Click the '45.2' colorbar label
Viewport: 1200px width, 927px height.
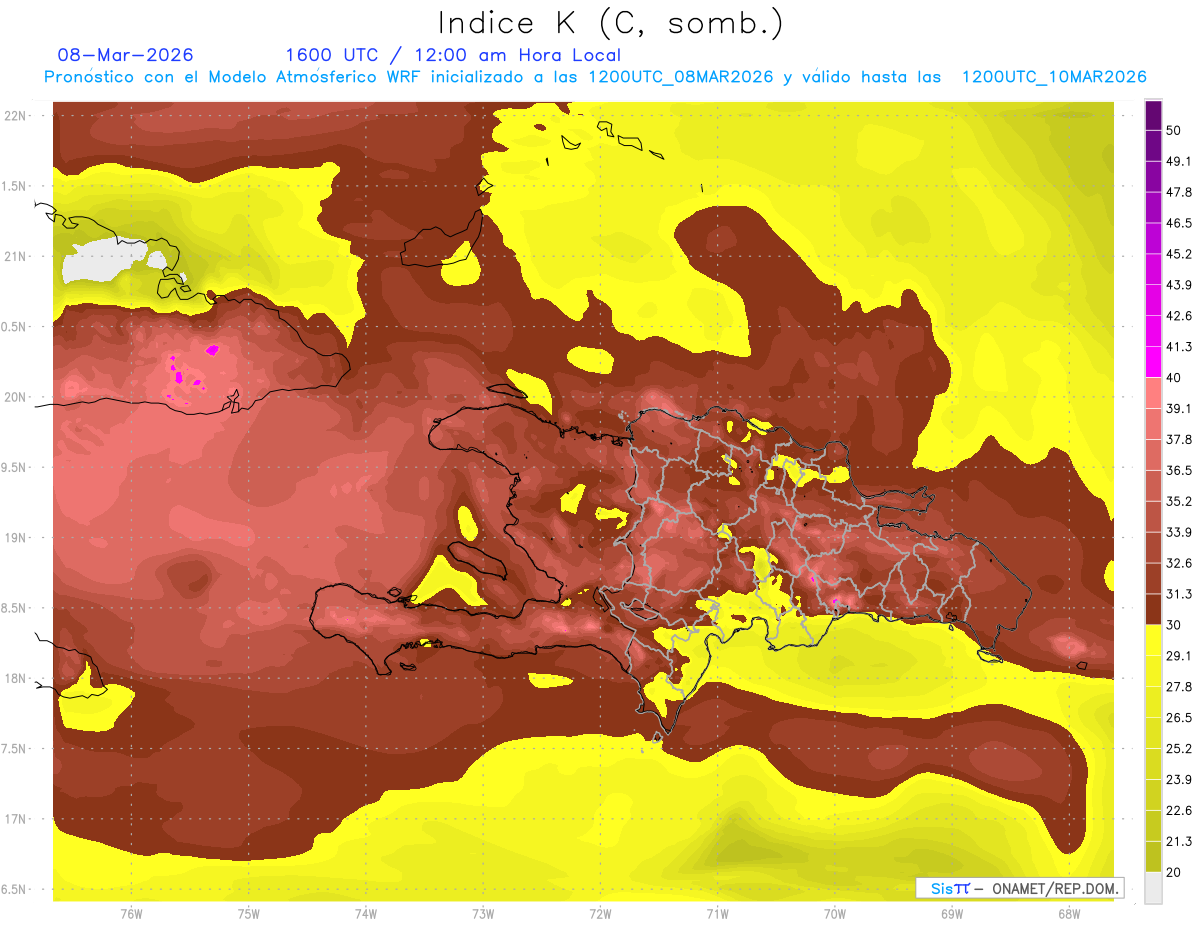[x=1179, y=254]
